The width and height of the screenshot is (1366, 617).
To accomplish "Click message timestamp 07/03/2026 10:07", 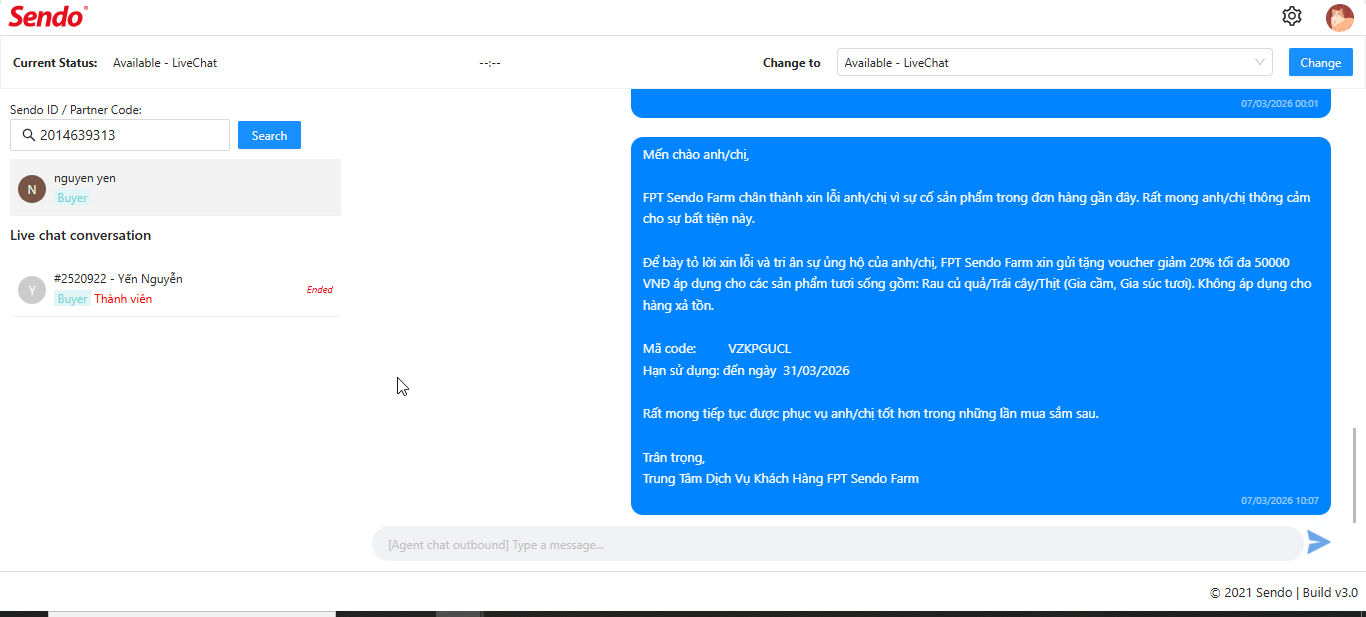I will (x=1280, y=500).
